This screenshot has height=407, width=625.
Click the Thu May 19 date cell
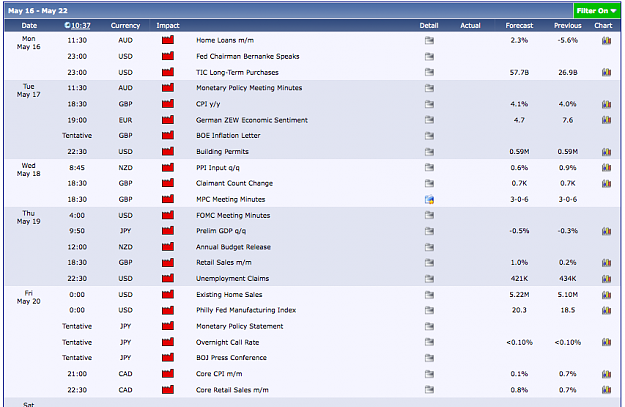(x=29, y=217)
